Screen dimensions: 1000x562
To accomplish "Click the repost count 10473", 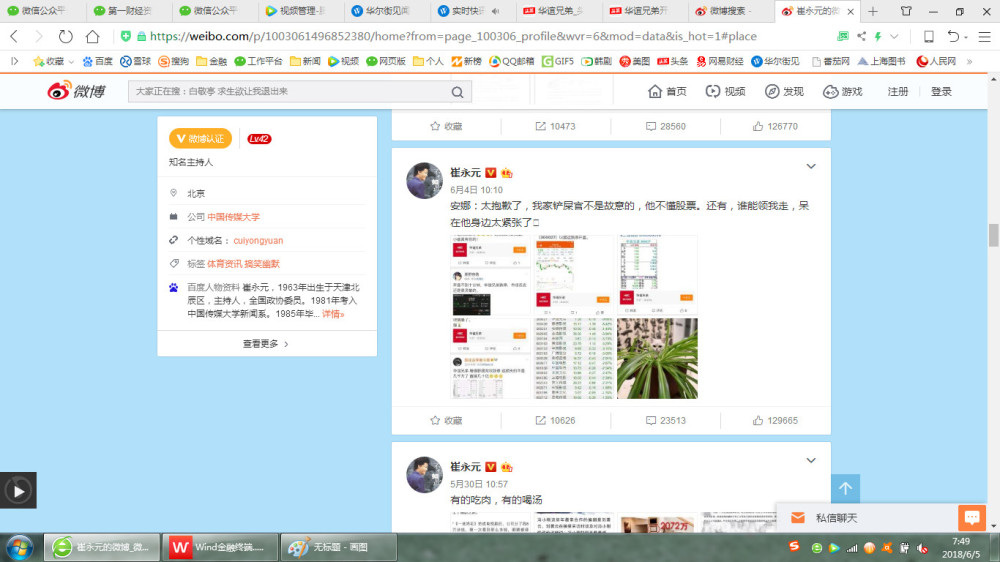I will 555,126.
